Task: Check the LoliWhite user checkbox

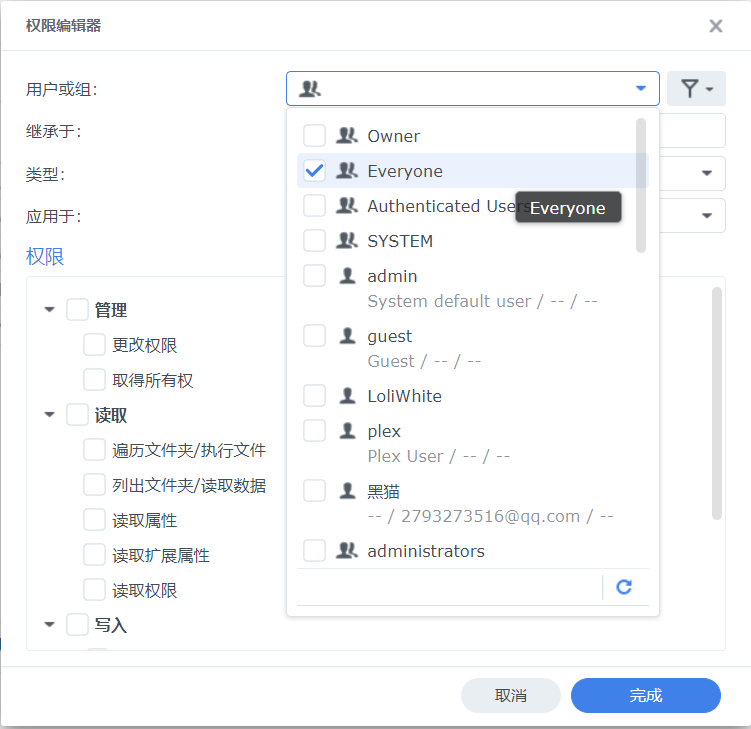Action: pos(315,396)
